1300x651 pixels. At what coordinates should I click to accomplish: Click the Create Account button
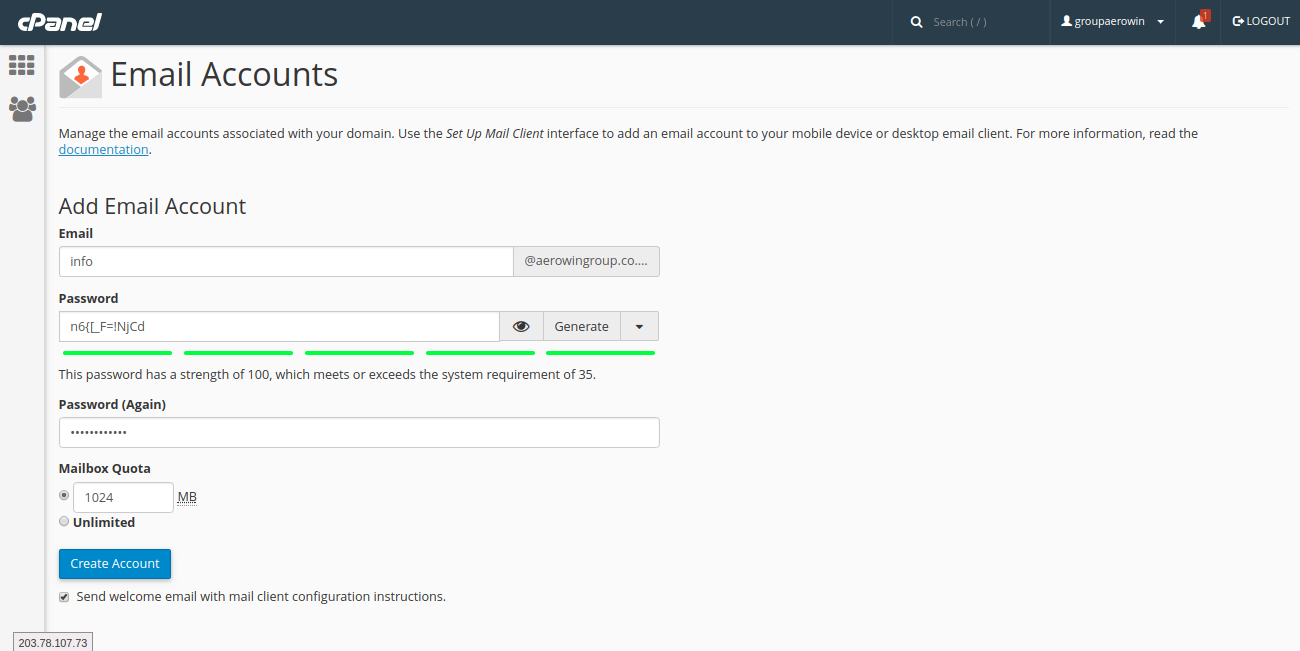[115, 564]
